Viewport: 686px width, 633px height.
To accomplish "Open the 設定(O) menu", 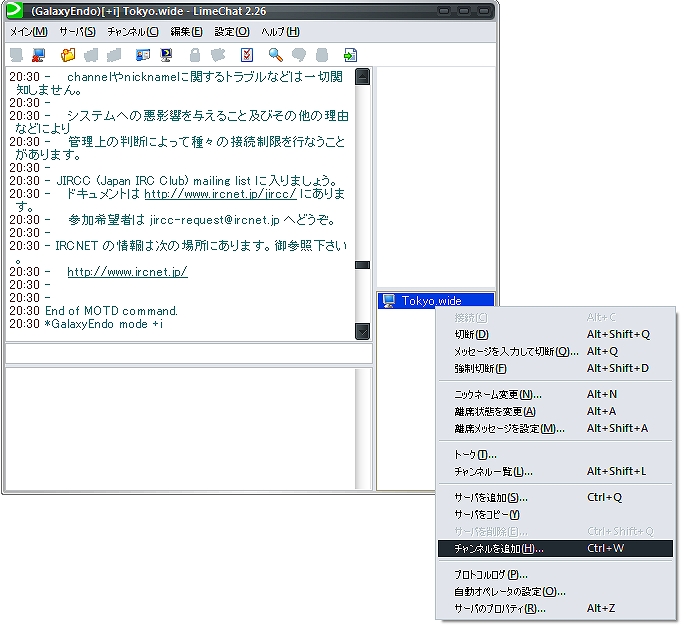I will click(231, 31).
